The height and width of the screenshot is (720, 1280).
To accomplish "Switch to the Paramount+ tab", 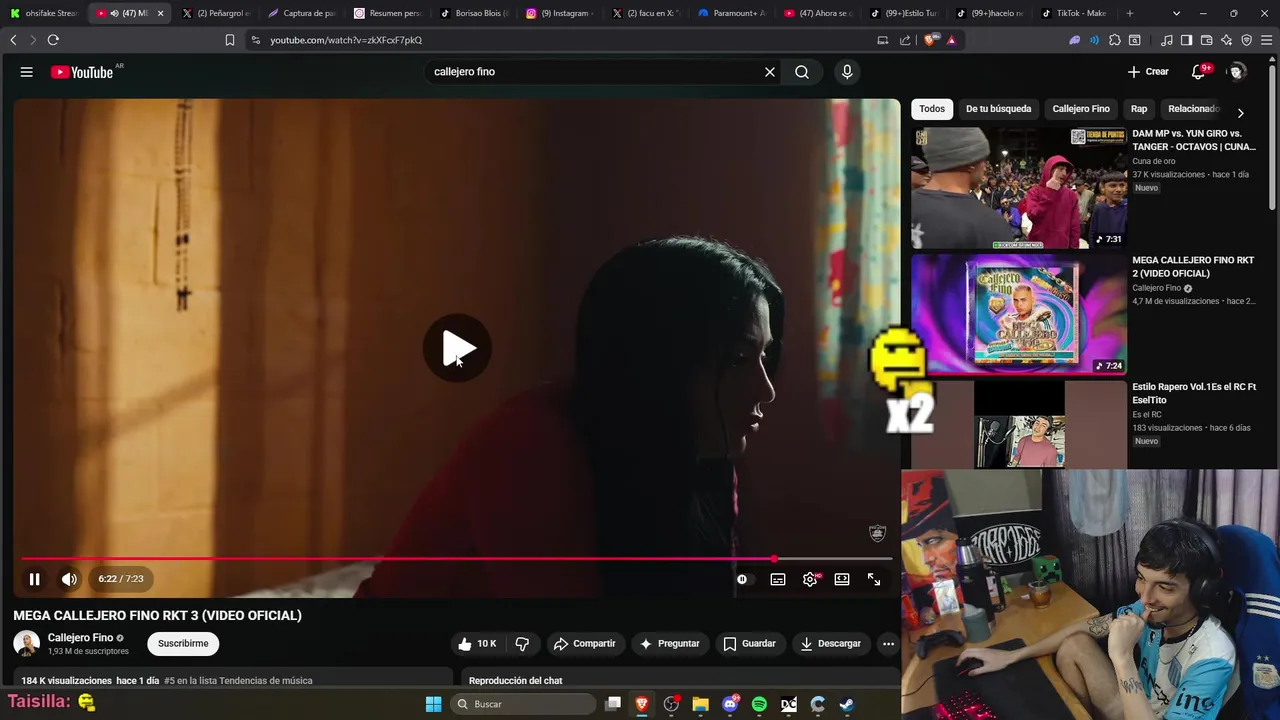I will 732,13.
